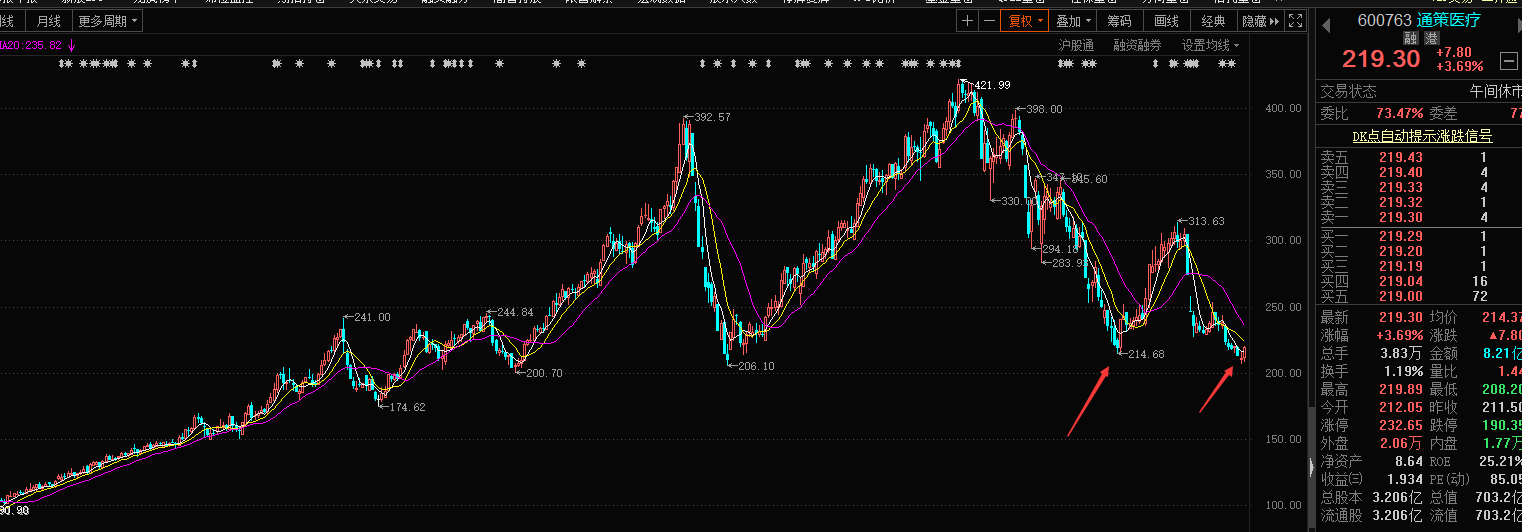Click current price 219.30 header

click(x=1380, y=60)
